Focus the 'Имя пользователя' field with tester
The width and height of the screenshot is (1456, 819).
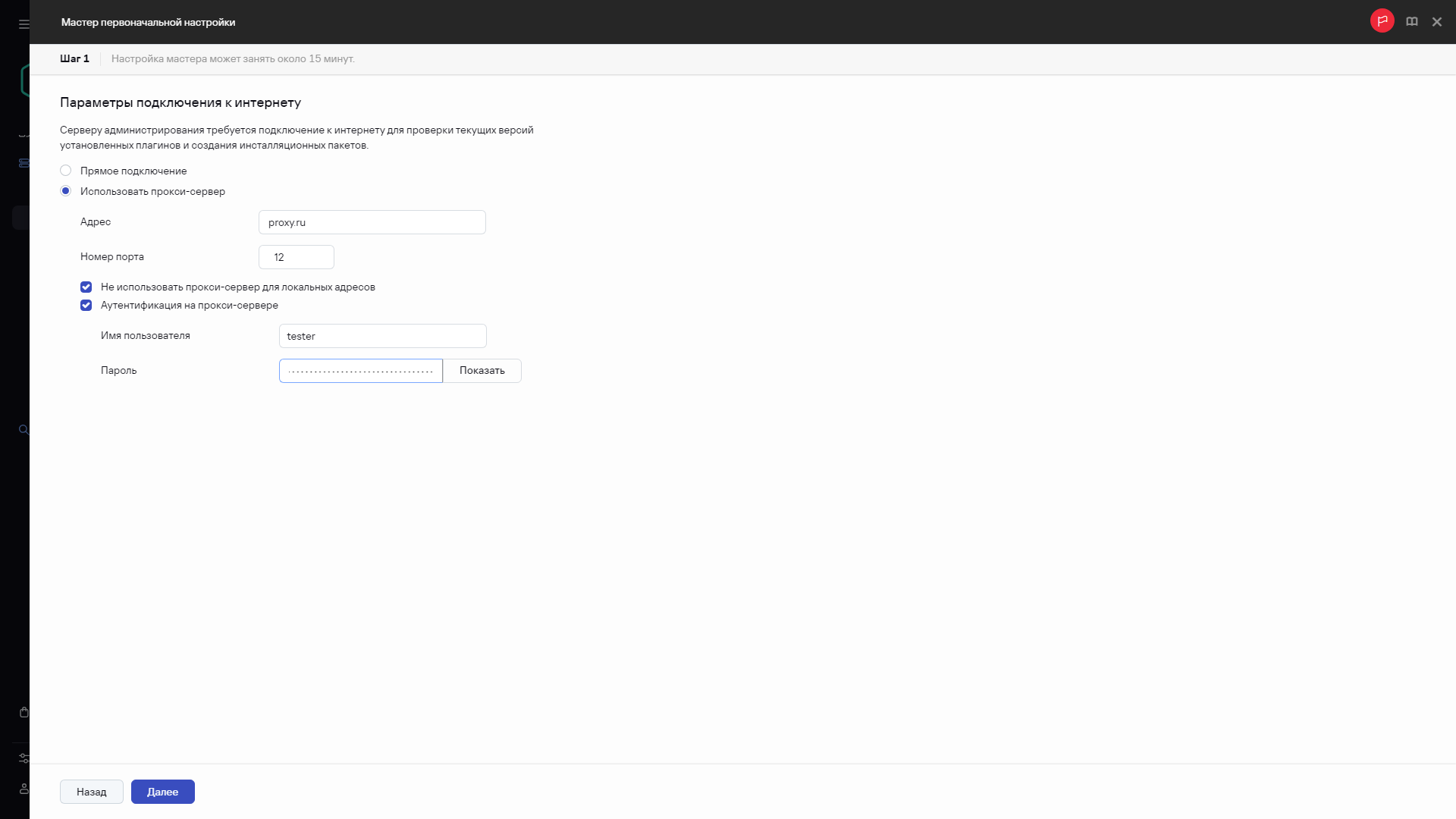[x=382, y=336]
